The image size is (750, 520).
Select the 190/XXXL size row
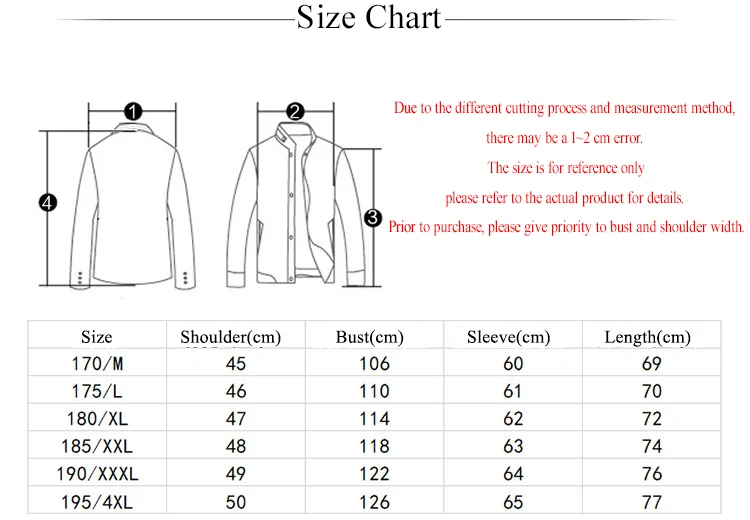[374, 473]
